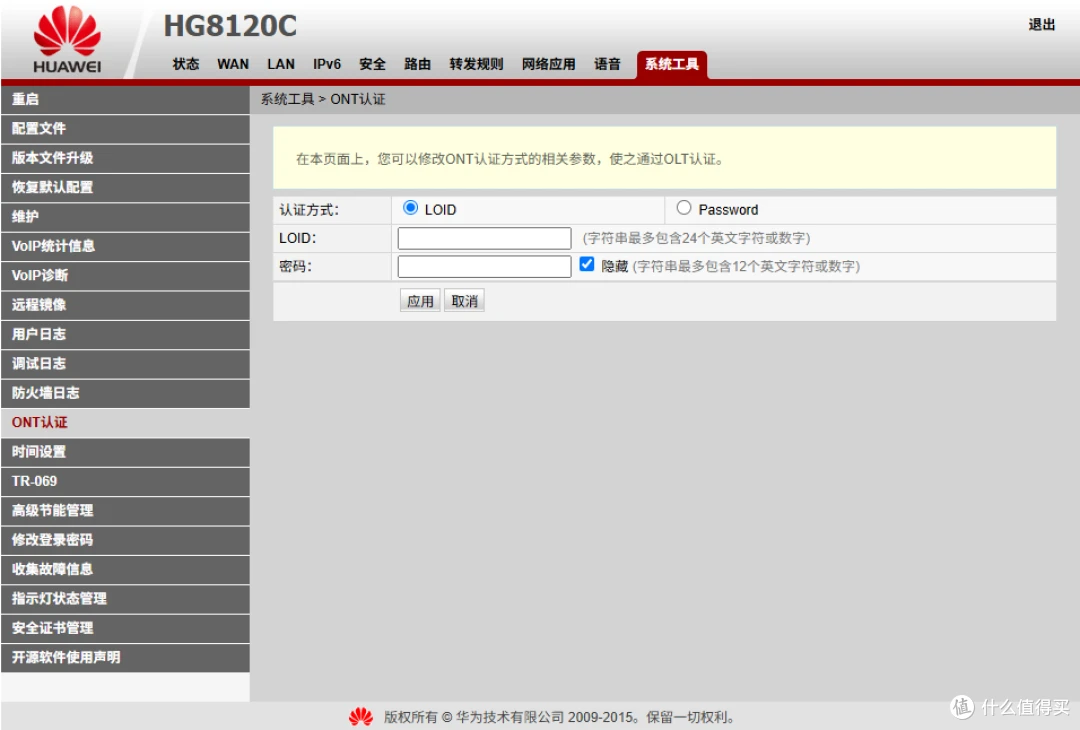Select 用户日志 in the sidebar

[125, 334]
